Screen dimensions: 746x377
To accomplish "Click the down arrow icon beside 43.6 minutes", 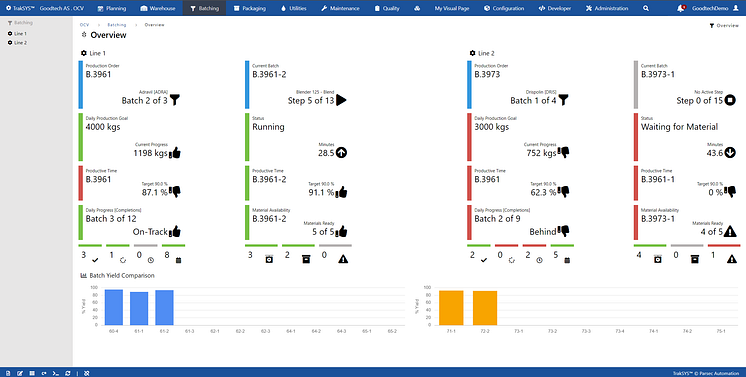I will [730, 152].
